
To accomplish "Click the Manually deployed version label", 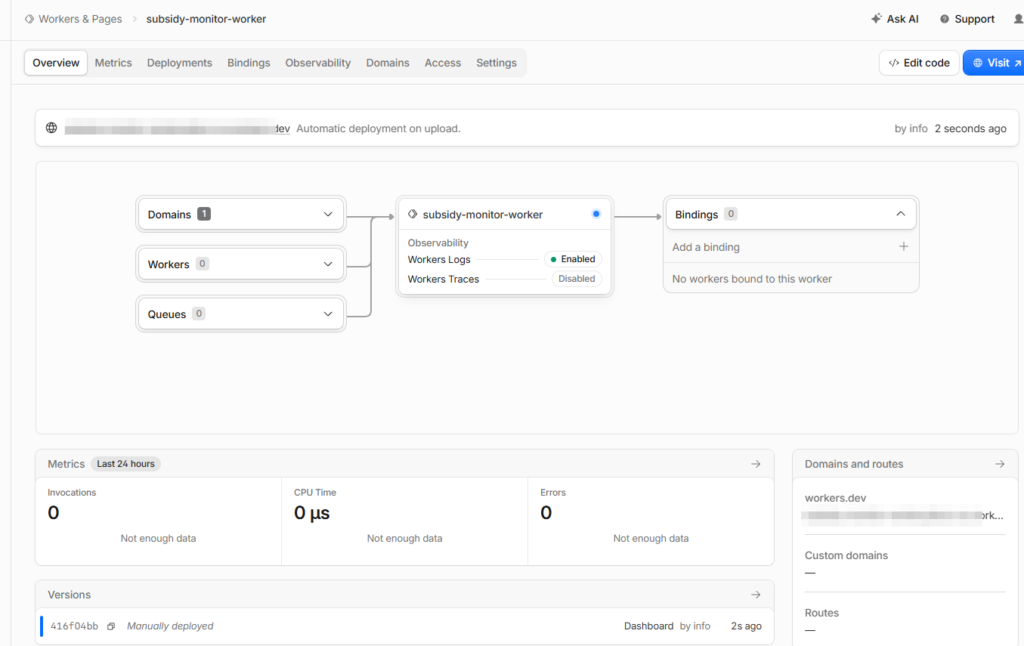I will [x=170, y=626].
